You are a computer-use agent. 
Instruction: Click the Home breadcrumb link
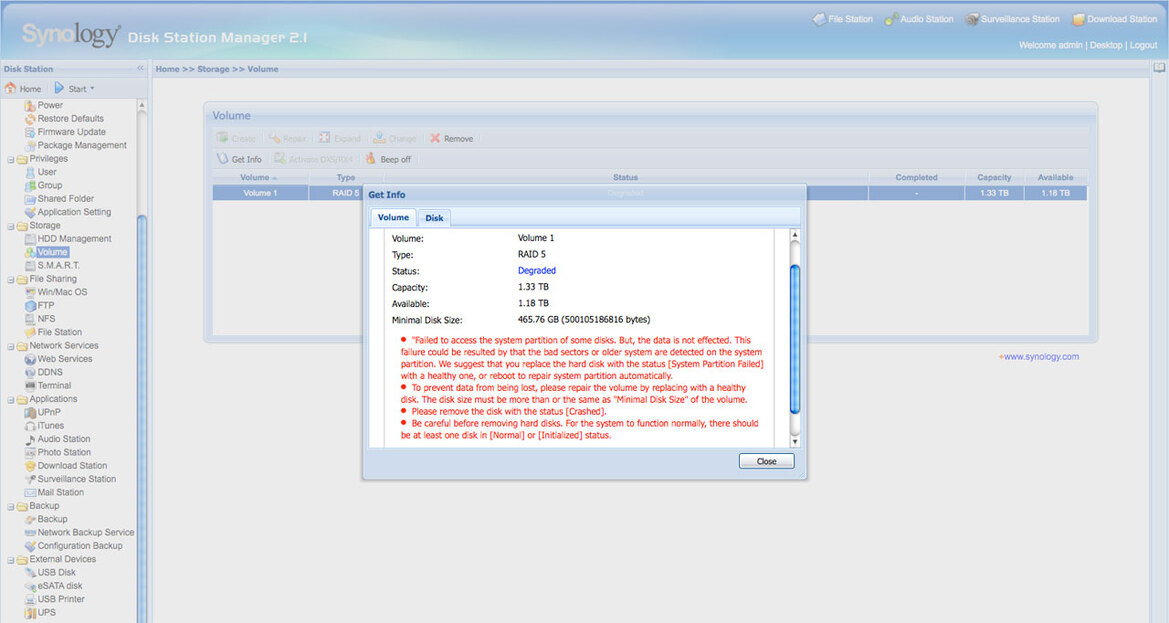pyautogui.click(x=167, y=69)
